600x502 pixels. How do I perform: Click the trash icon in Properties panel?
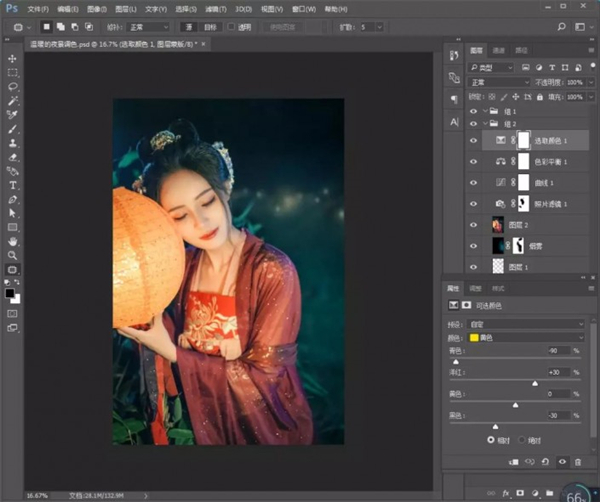[x=578, y=461]
